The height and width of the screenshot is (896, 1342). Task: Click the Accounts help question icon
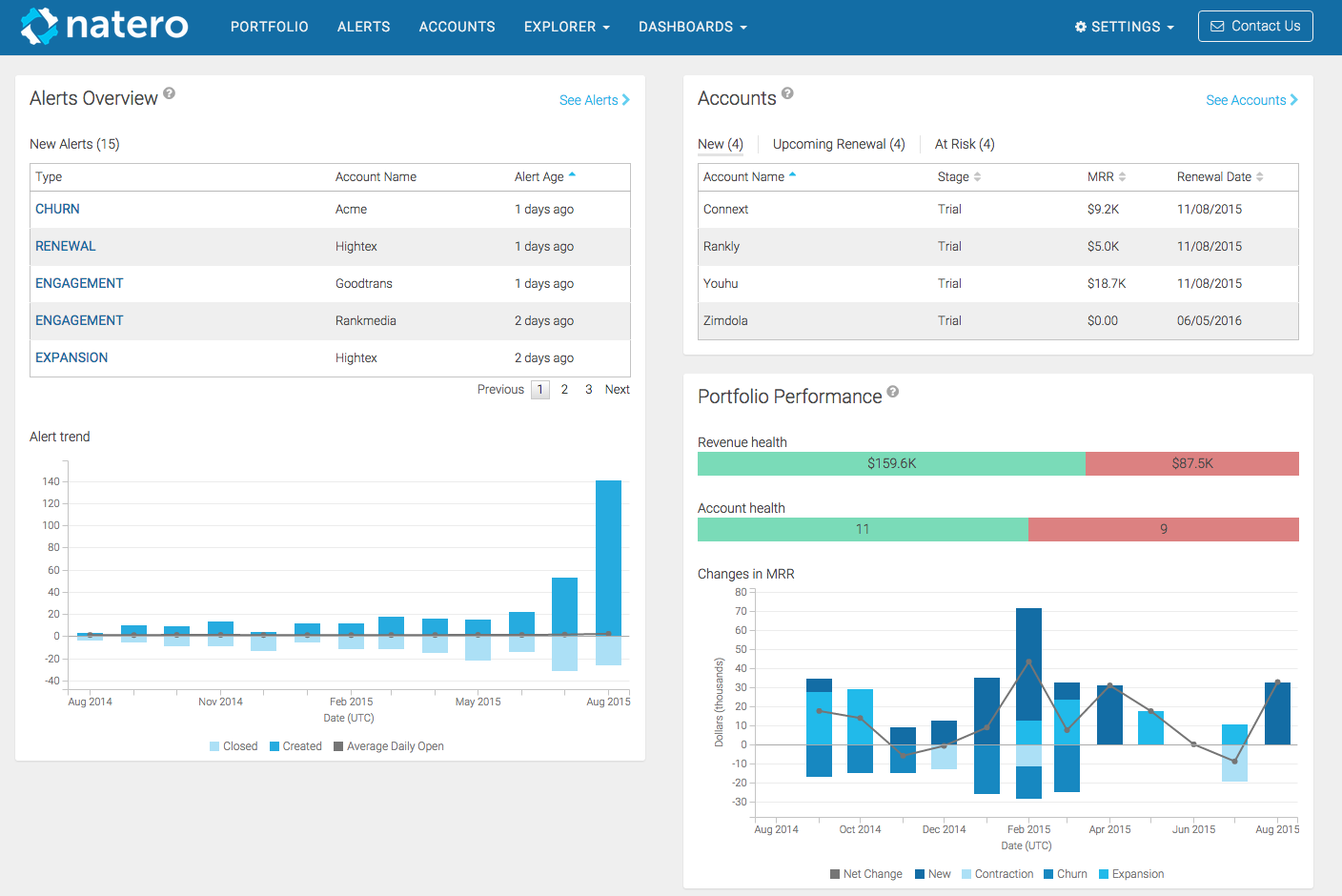[x=787, y=93]
